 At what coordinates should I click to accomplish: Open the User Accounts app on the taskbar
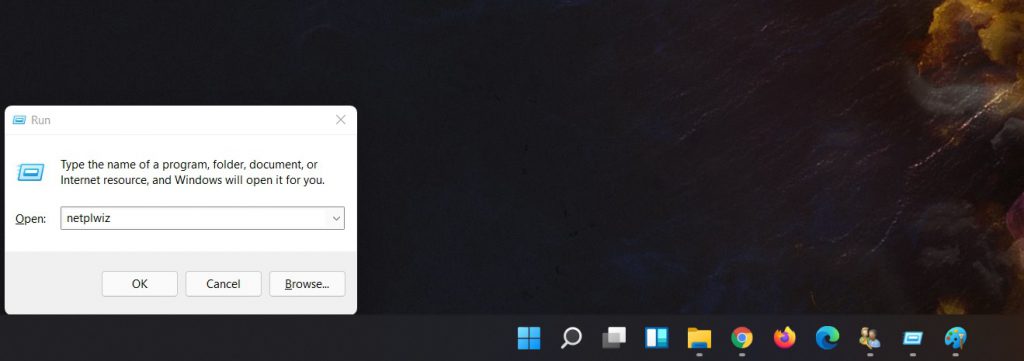[x=869, y=338]
